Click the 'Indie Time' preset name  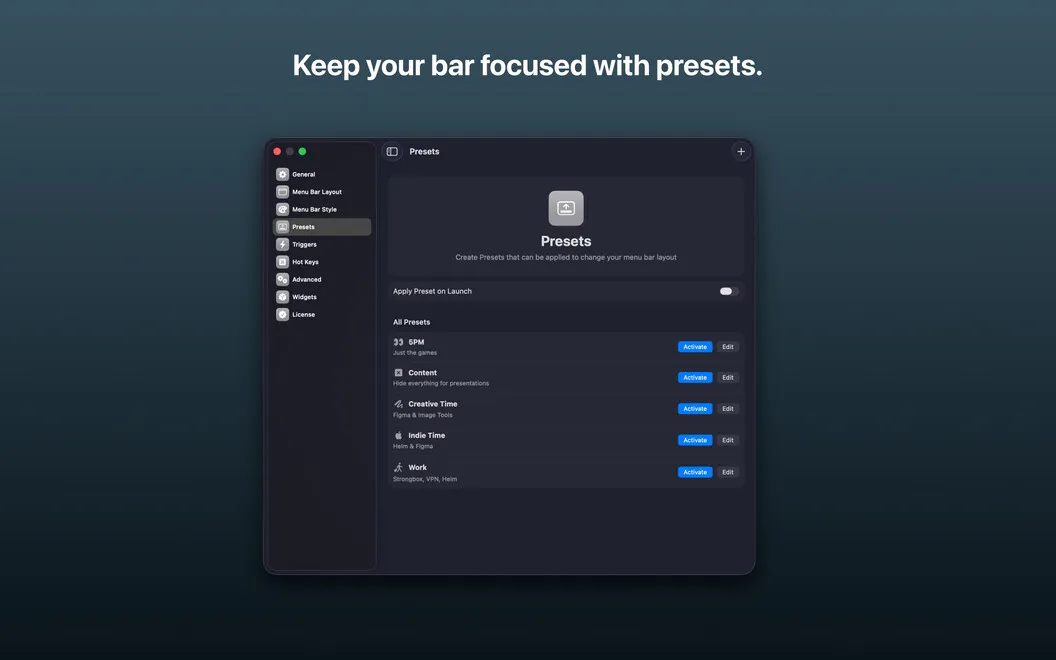pos(426,436)
